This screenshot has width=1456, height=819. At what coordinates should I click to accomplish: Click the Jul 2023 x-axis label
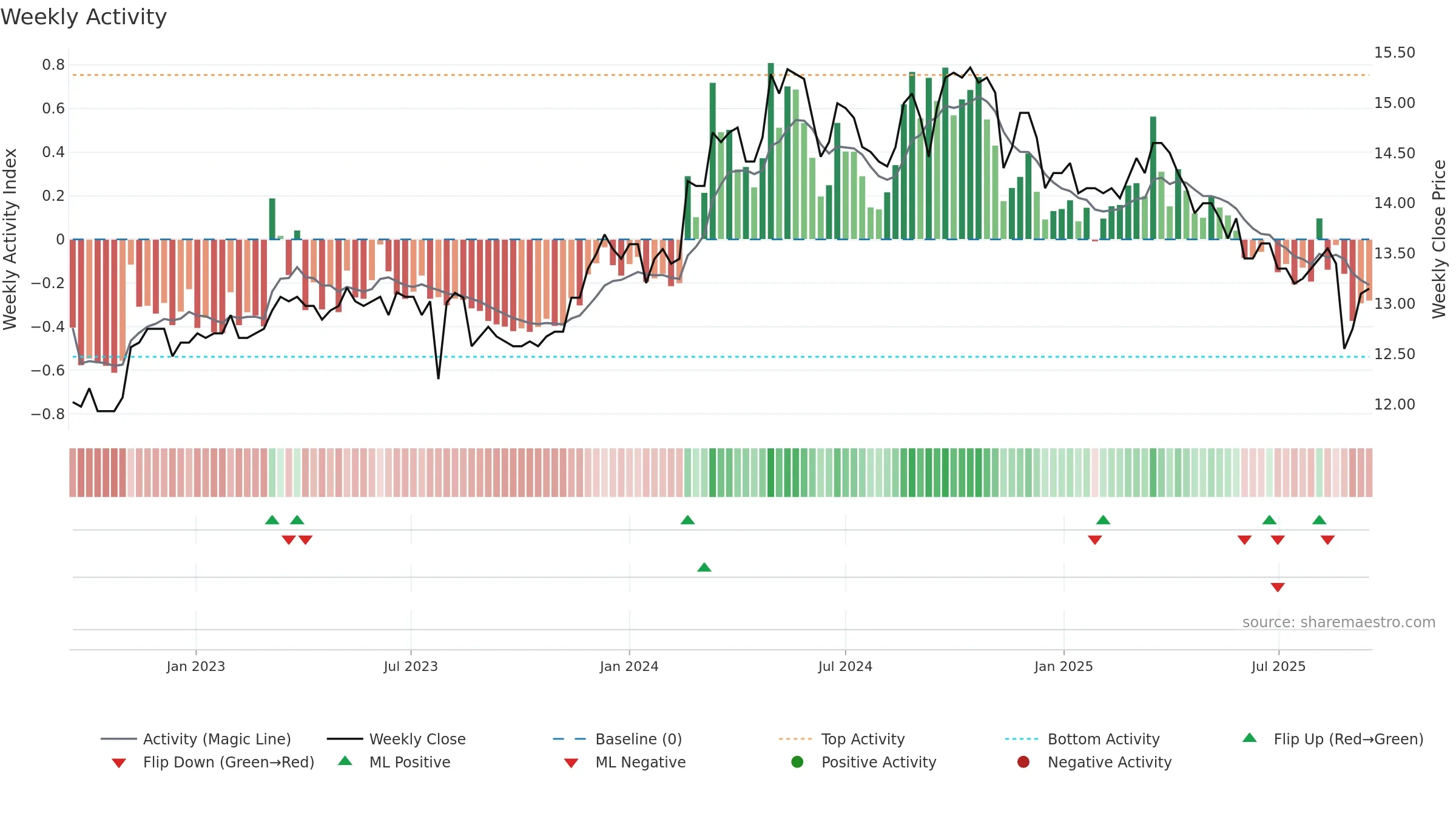(411, 667)
